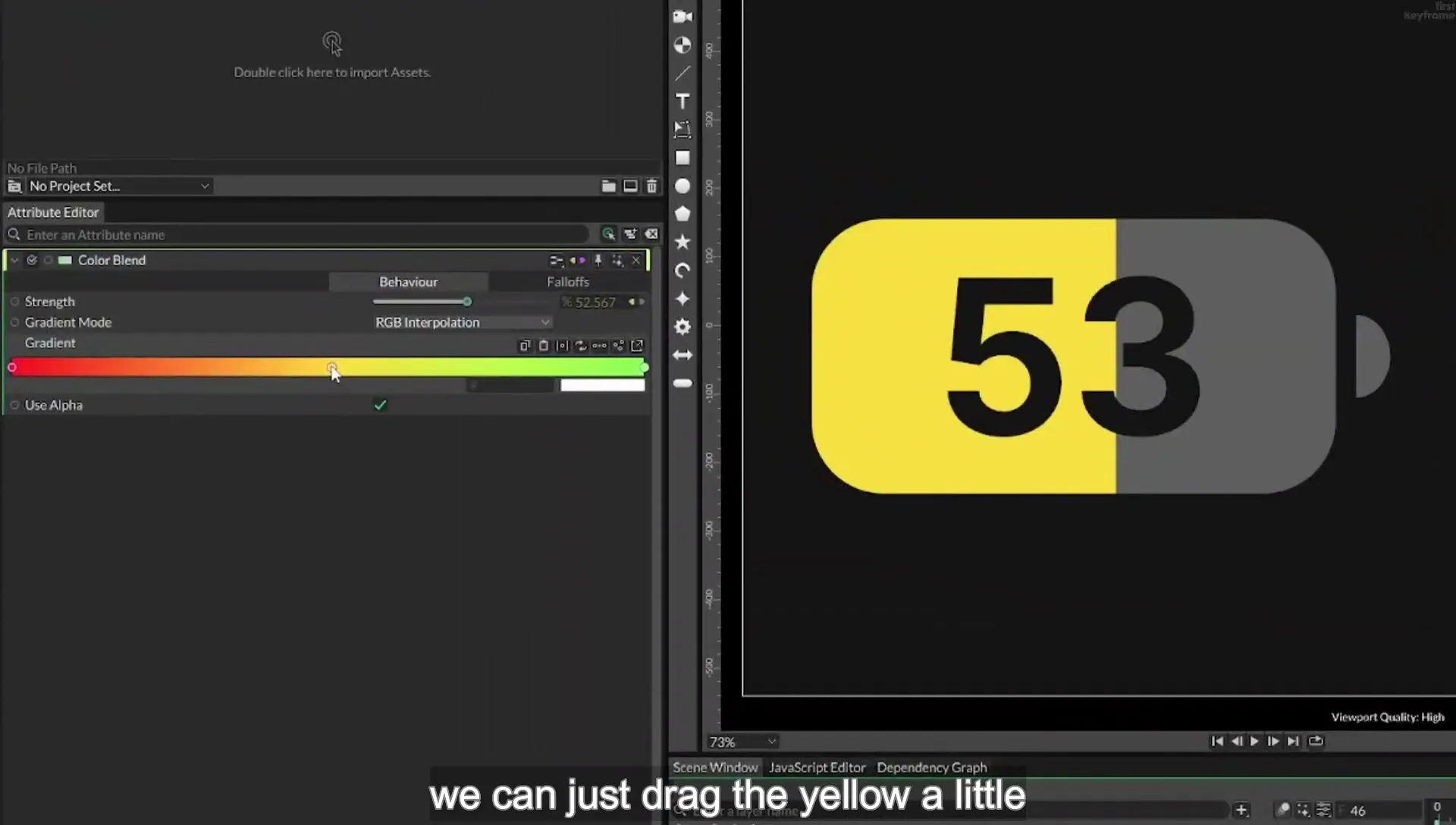Viewport: 1456px width, 825px height.
Task: Open the RGB Interpolation dropdown
Action: [x=463, y=322]
